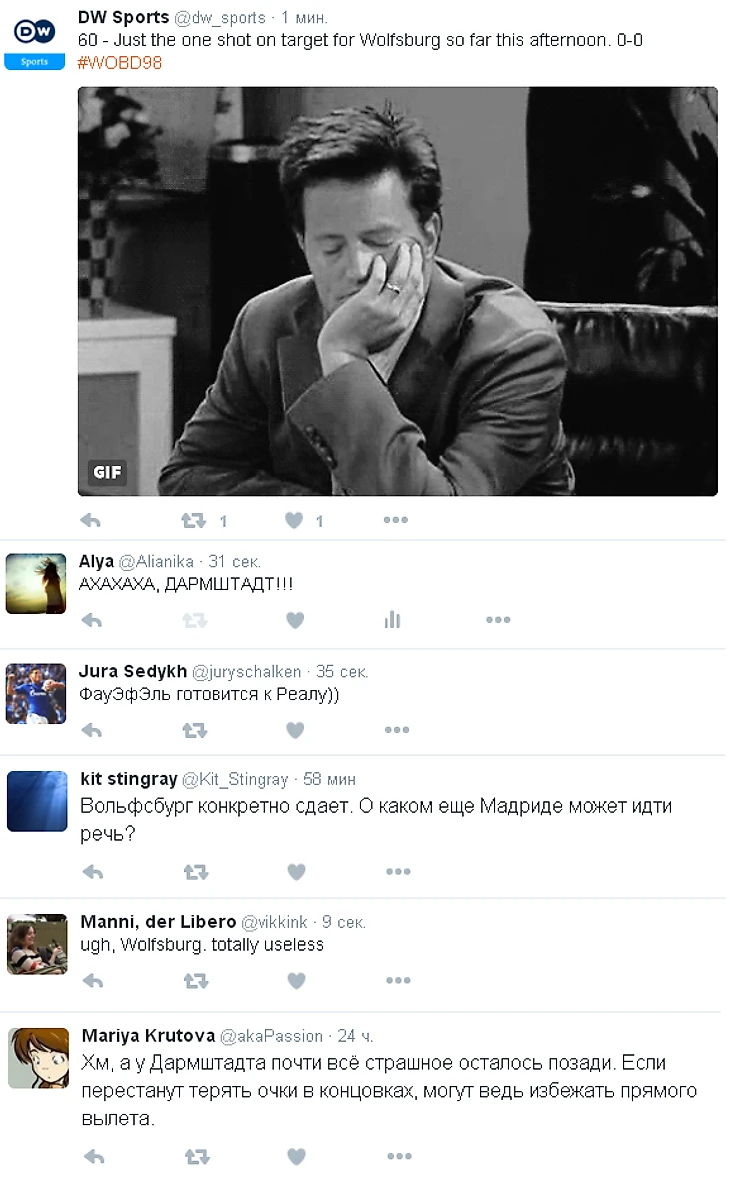Image resolution: width=730 pixels, height=1179 pixels.
Task: Like Alya's Darmstadt tweet
Action: [x=295, y=620]
